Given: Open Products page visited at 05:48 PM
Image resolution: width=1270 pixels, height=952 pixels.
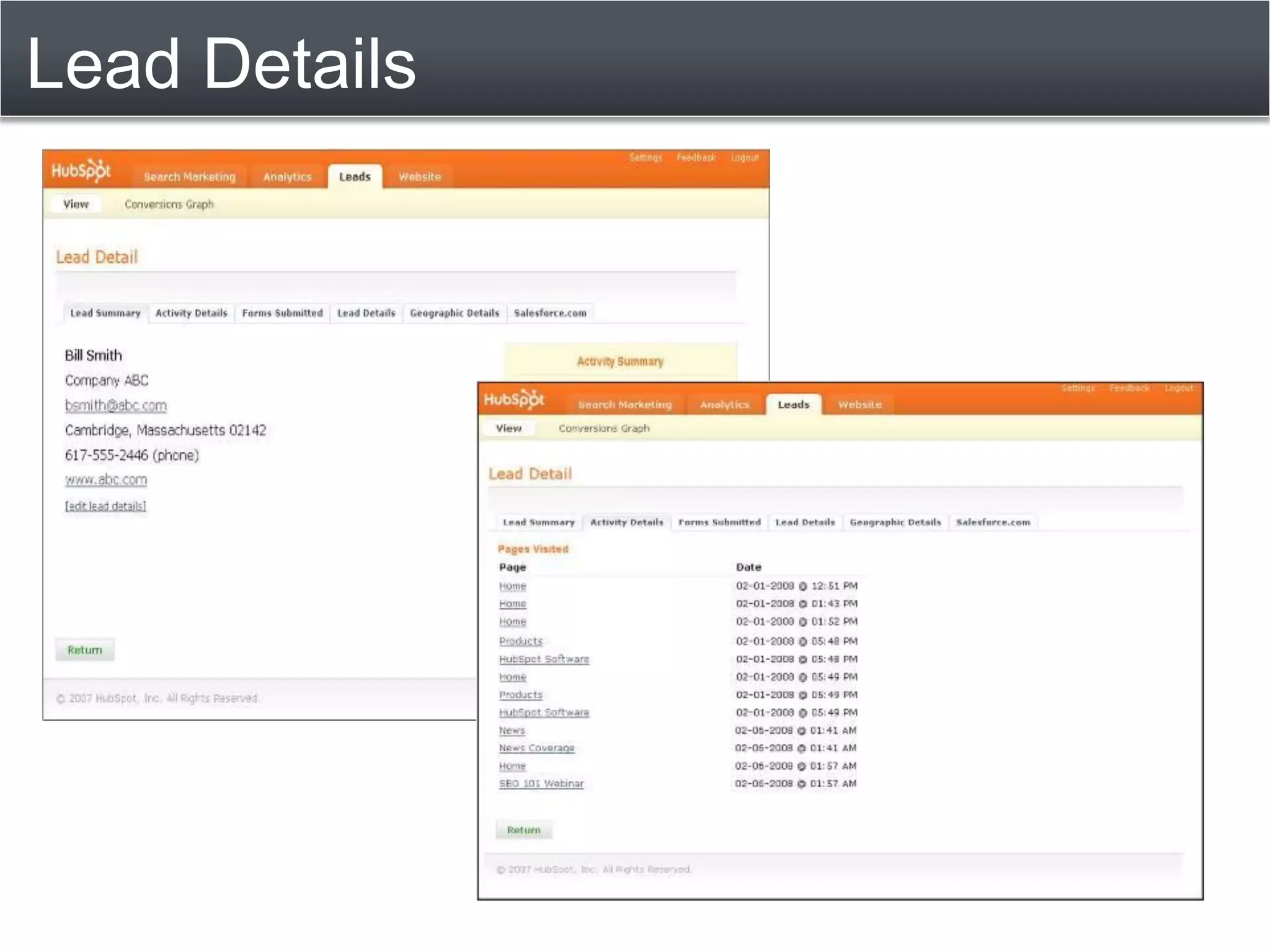Looking at the screenshot, I should tap(521, 641).
